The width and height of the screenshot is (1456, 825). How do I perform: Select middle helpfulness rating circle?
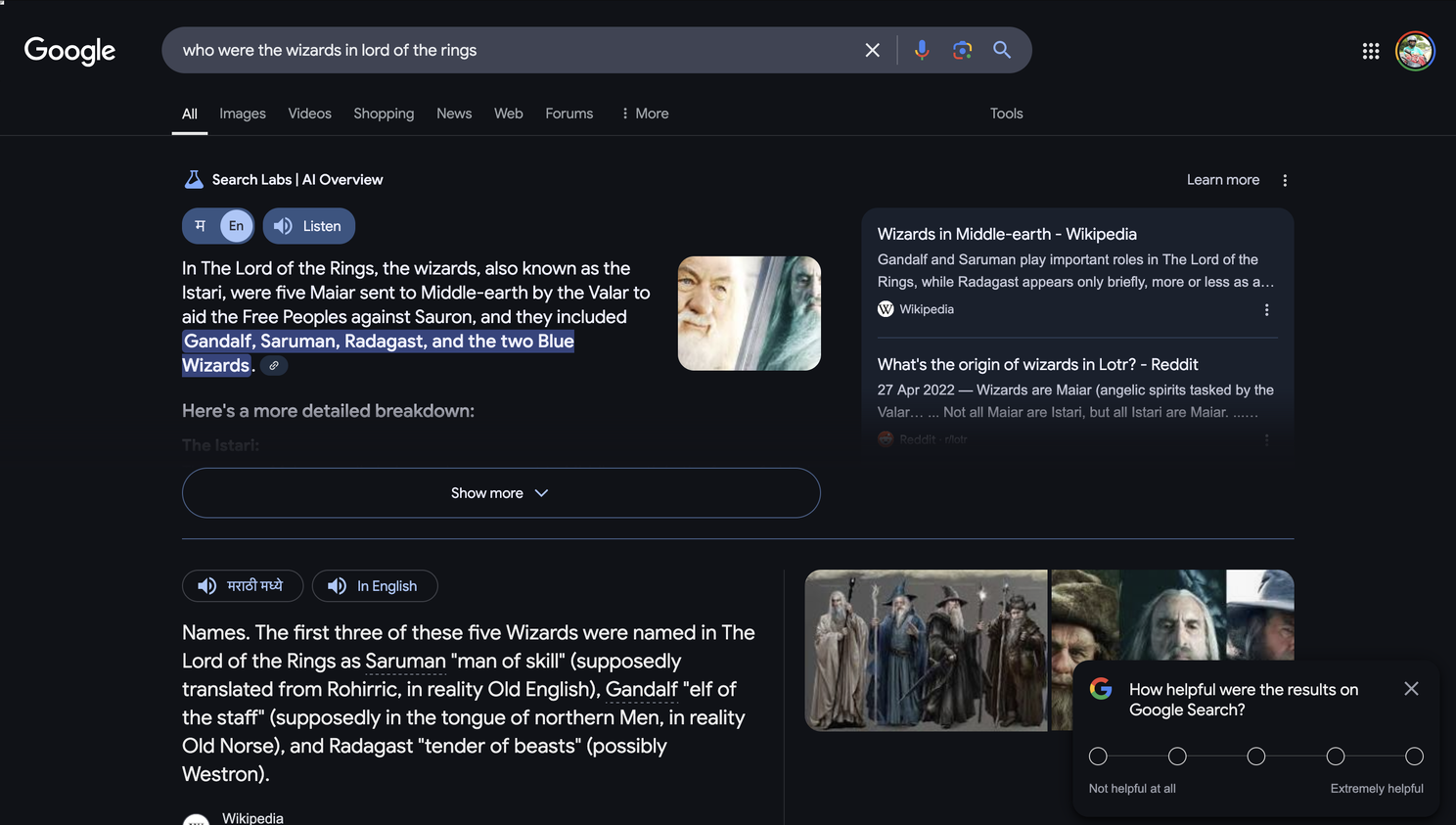click(1256, 756)
